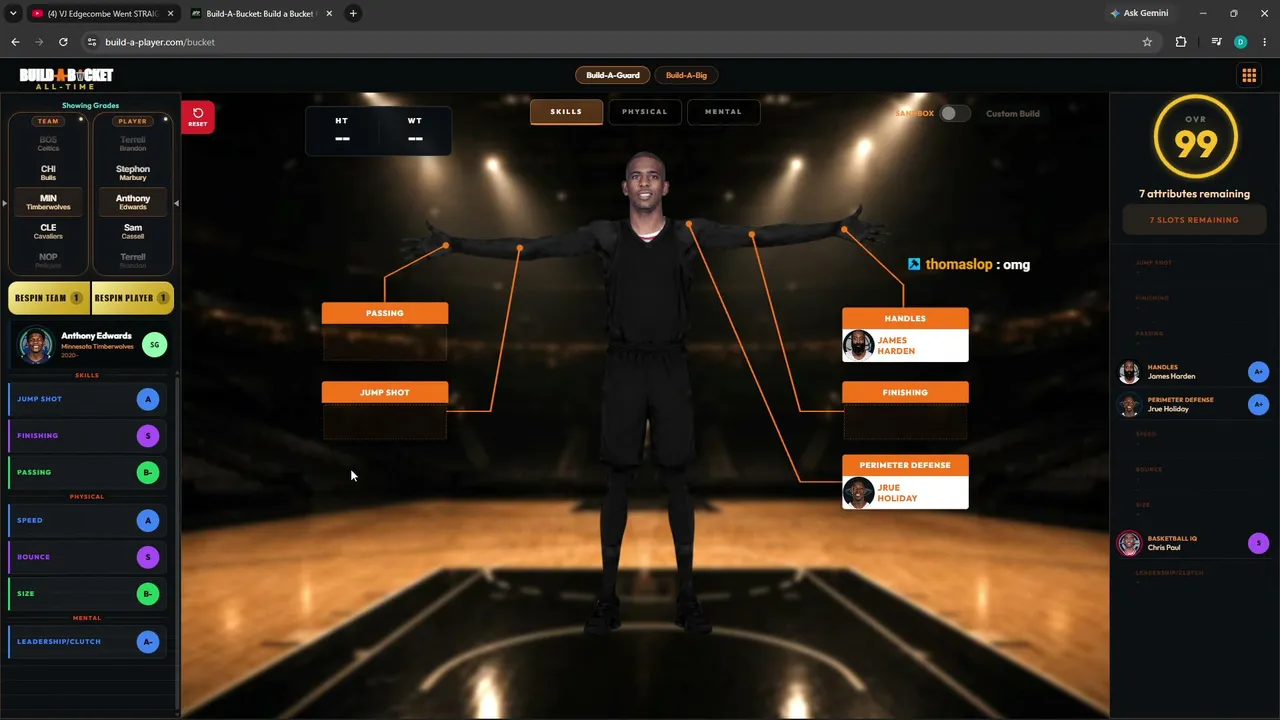Click the Jrue Holiday A+ badge in build list

(x=1258, y=404)
